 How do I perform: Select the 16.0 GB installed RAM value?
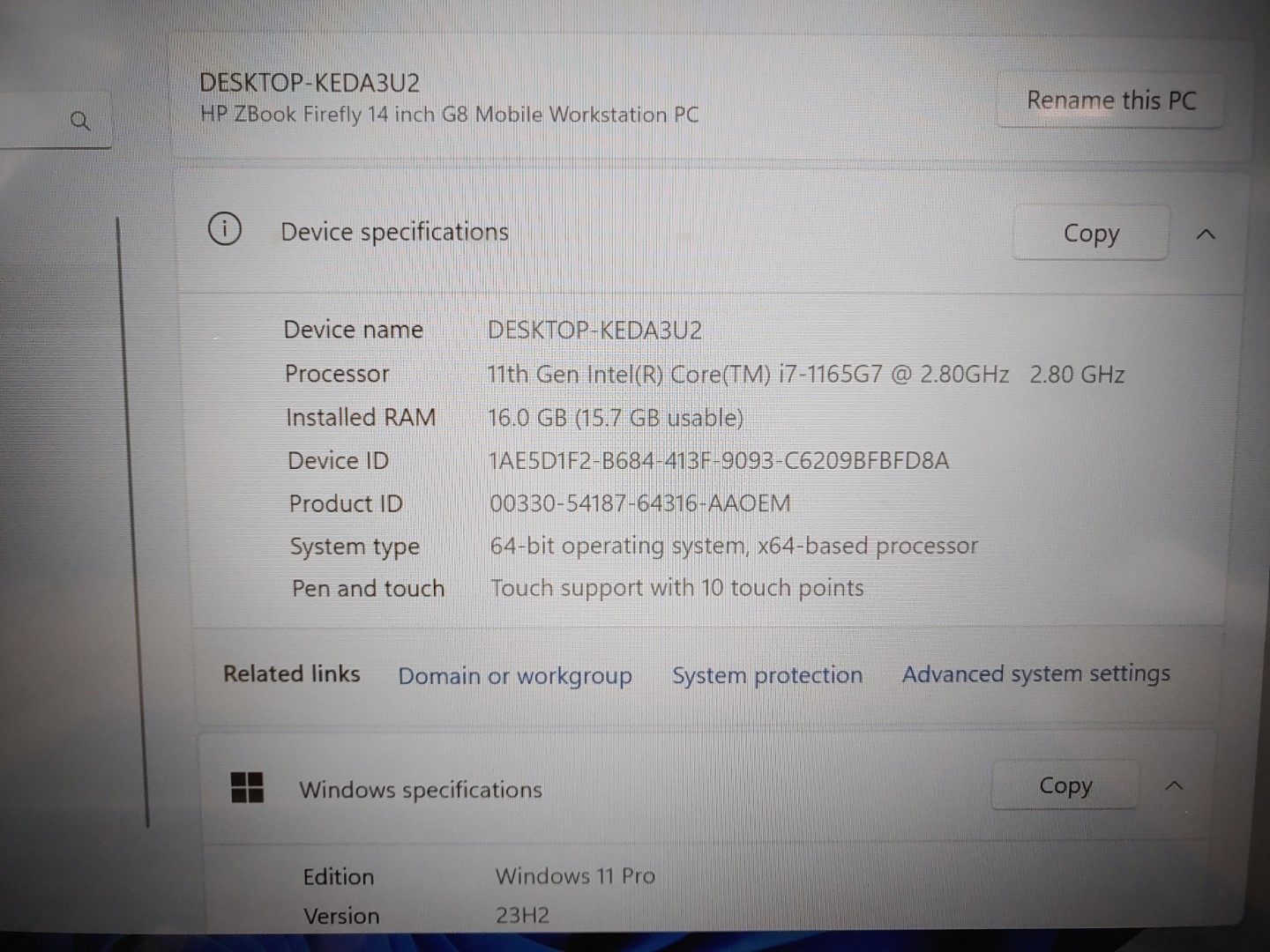pyautogui.click(x=615, y=418)
